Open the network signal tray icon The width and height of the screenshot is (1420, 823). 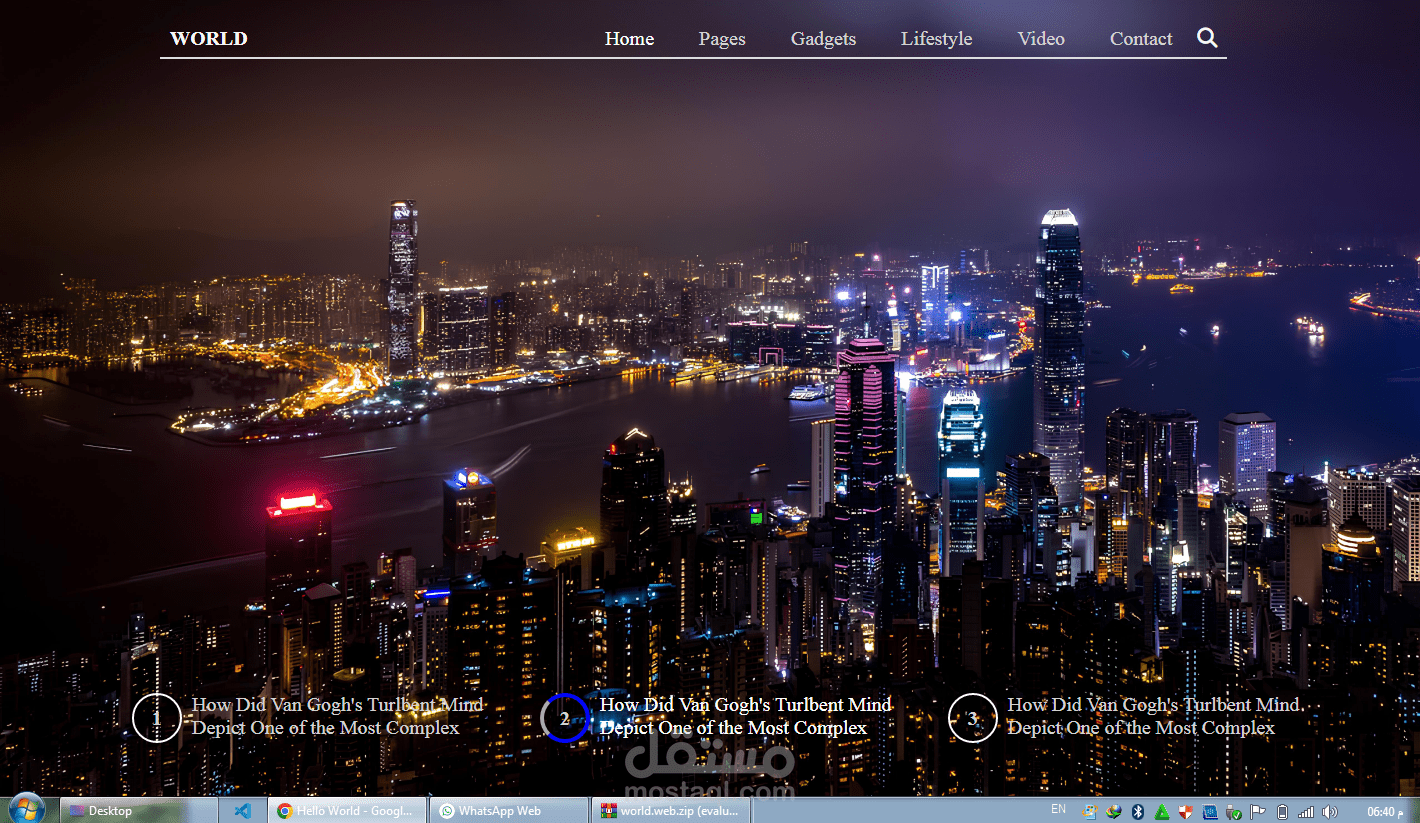pyautogui.click(x=1306, y=812)
